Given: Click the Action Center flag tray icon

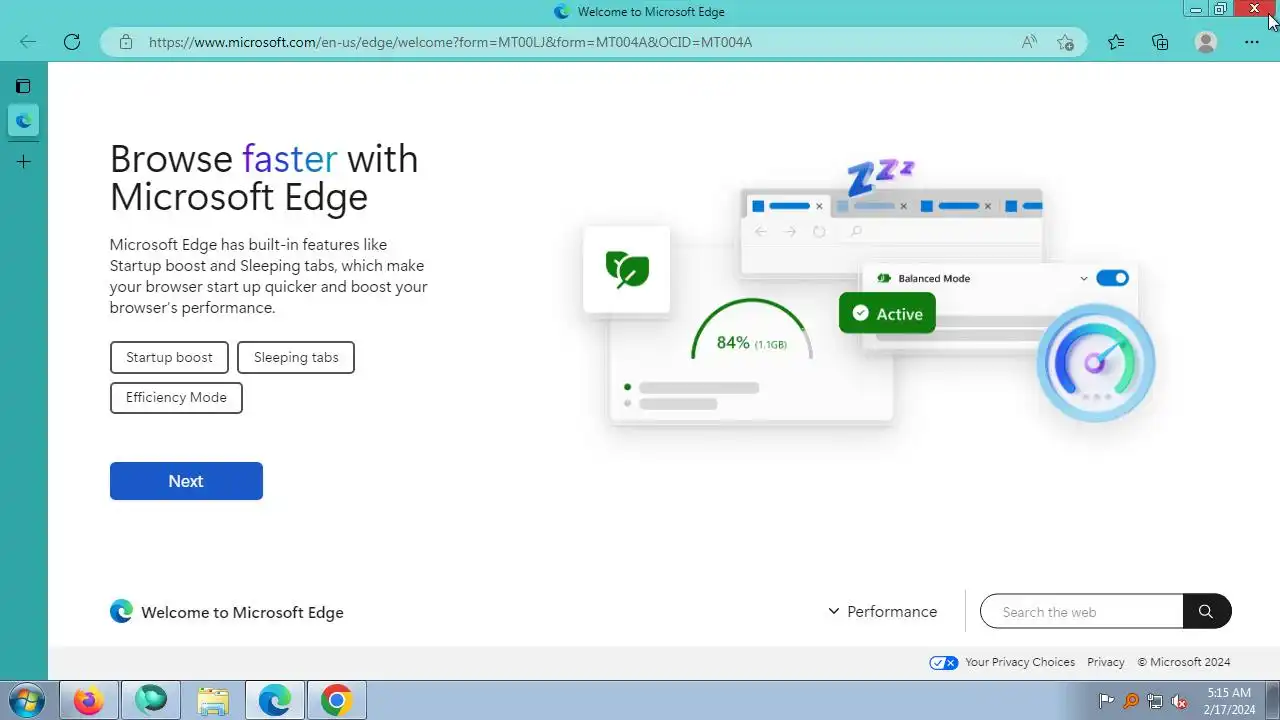Looking at the screenshot, I should [1106, 701].
